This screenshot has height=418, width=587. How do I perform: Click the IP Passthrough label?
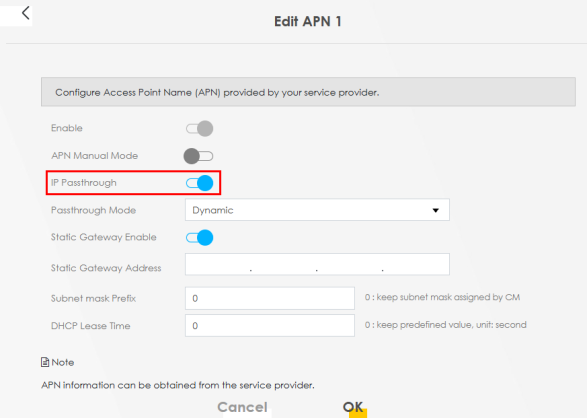[x=84, y=183]
